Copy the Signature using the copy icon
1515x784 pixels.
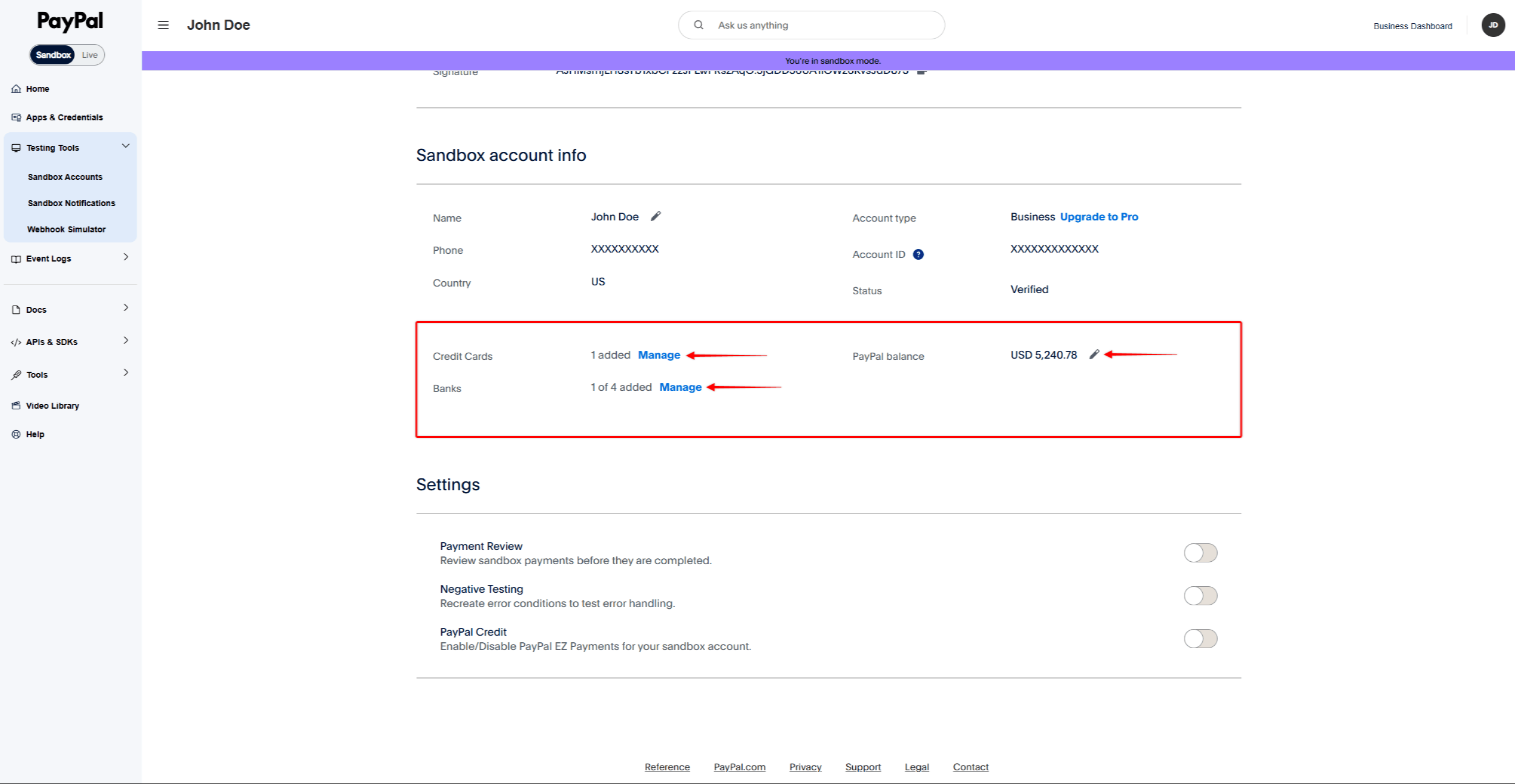click(x=922, y=71)
